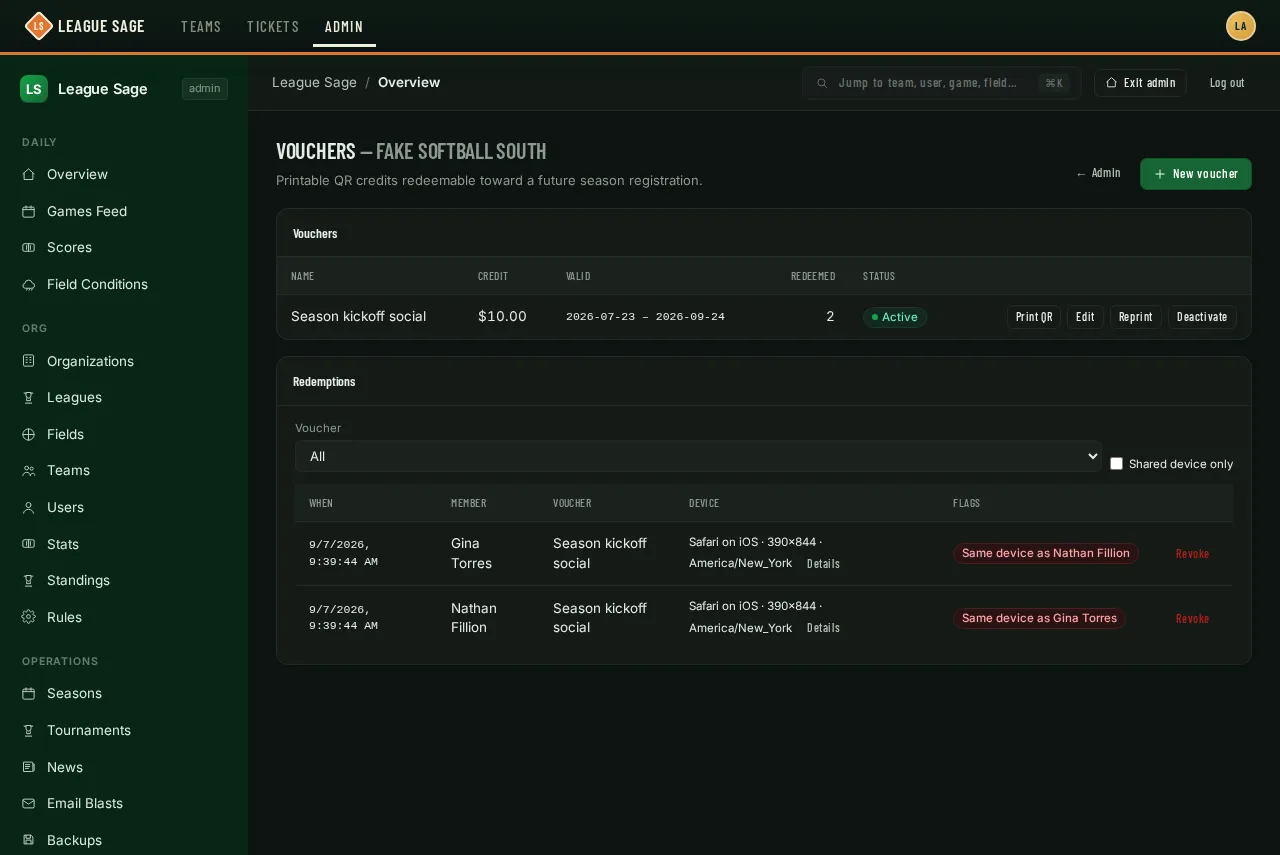Deactivate the Season kickoff social voucher
Viewport: 1280px width, 855px height.
pyautogui.click(x=1202, y=317)
